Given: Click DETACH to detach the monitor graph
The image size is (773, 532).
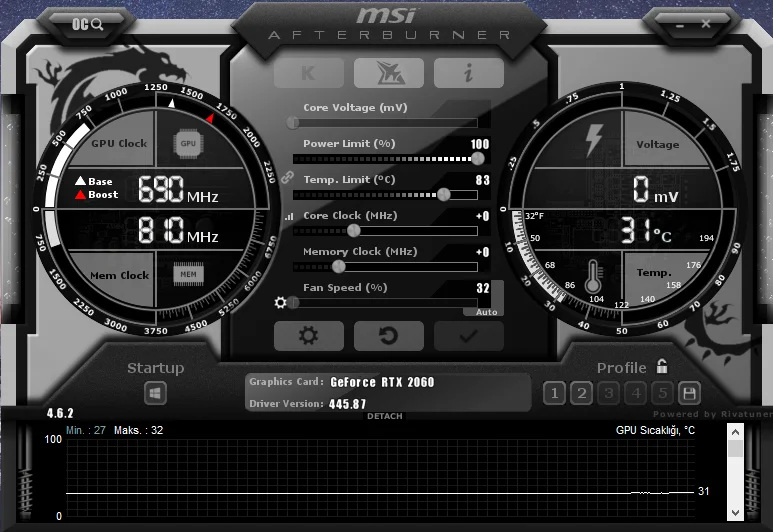Looking at the screenshot, I should [x=385, y=416].
